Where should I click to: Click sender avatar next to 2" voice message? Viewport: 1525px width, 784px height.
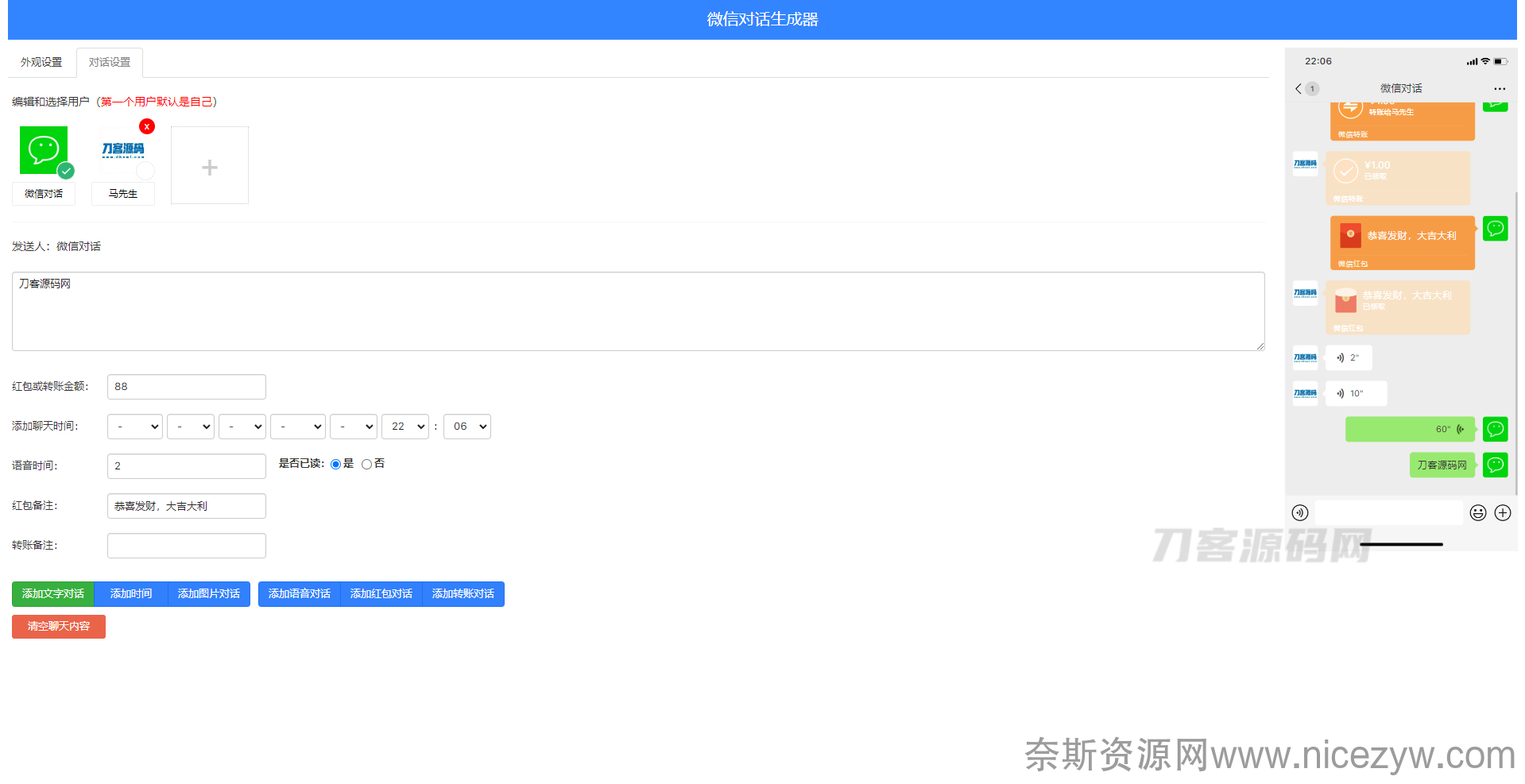pyautogui.click(x=1305, y=357)
